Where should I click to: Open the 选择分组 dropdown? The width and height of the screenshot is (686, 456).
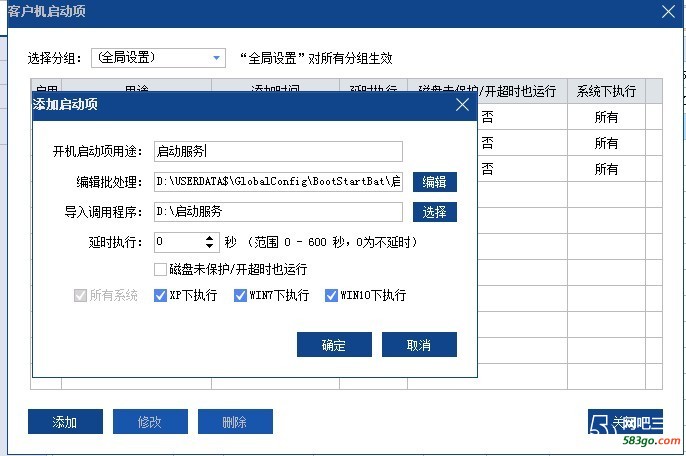[158, 58]
